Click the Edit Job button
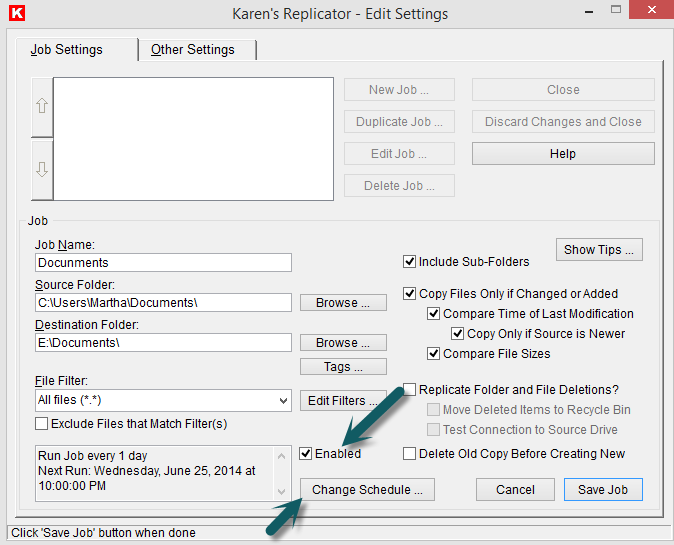This screenshot has width=674, height=545. tap(399, 154)
